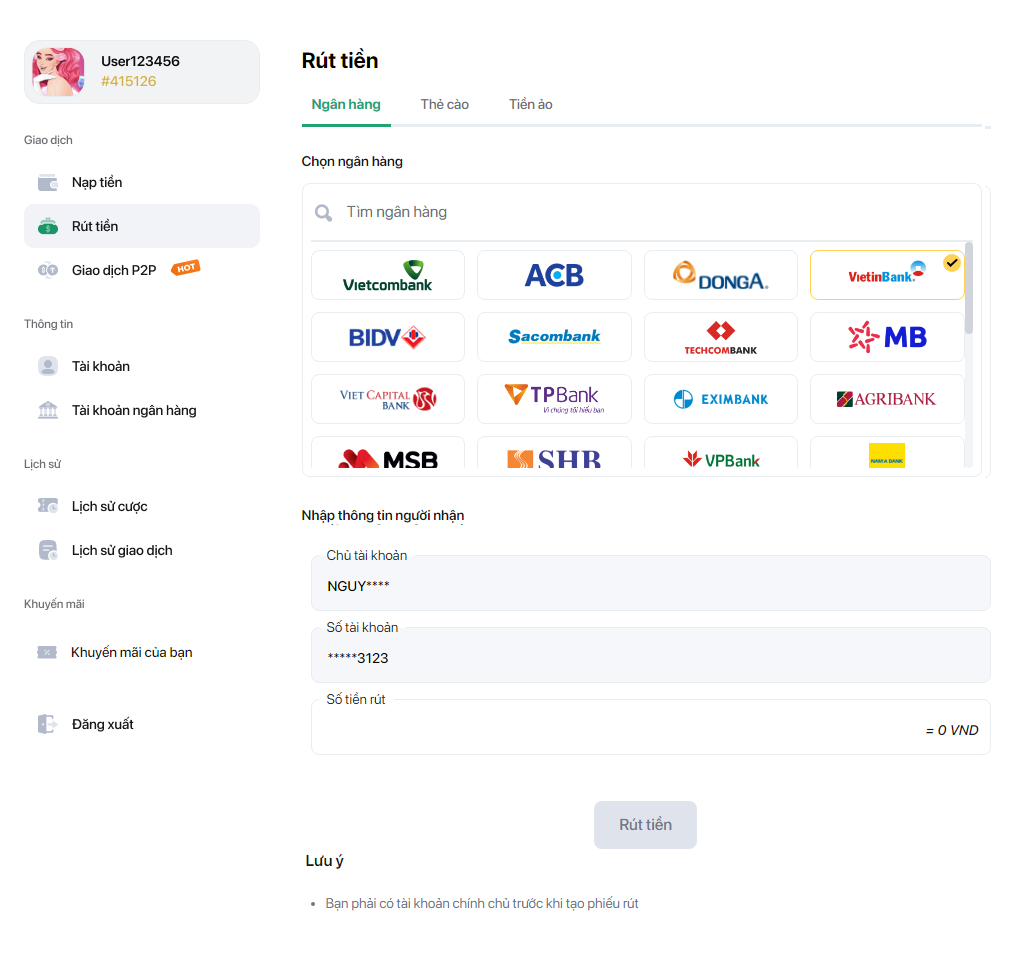Image resolution: width=1023 pixels, height=968 pixels.
Task: Click the Giao dịch section label
Action: pyautogui.click(x=48, y=140)
